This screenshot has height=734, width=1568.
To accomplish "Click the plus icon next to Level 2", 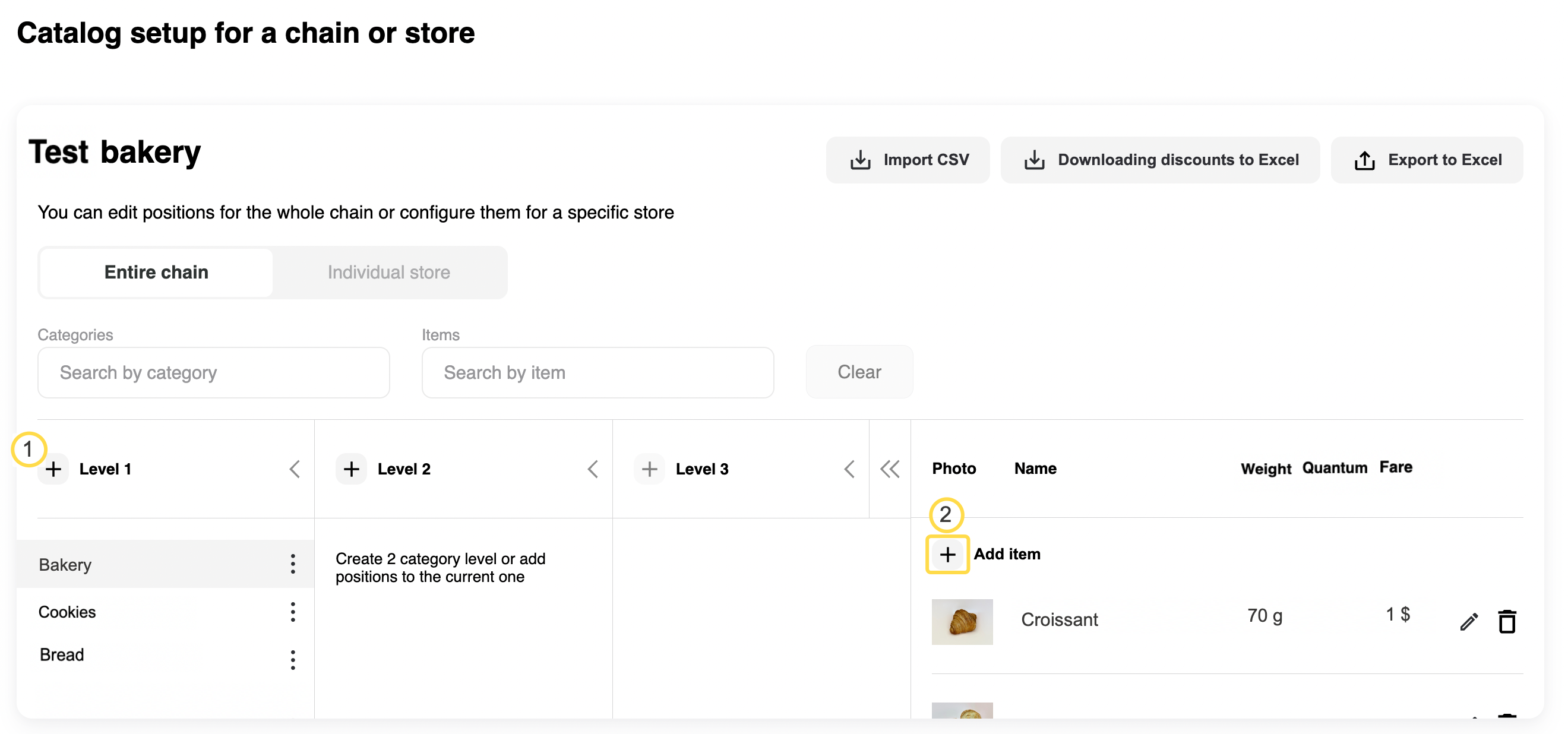I will point(351,469).
